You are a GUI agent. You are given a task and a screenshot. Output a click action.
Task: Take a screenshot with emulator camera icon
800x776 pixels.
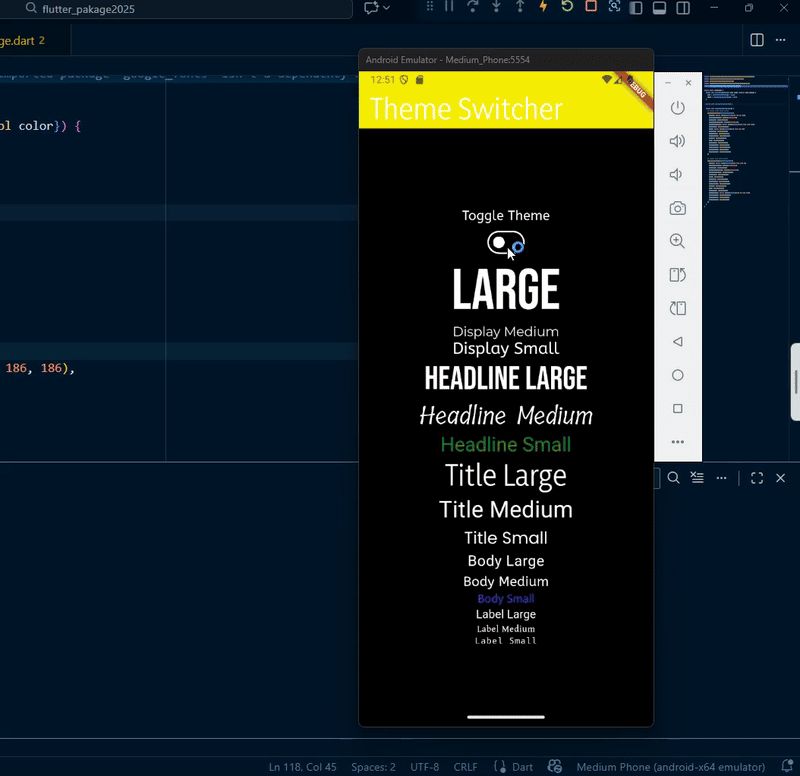[x=678, y=208]
